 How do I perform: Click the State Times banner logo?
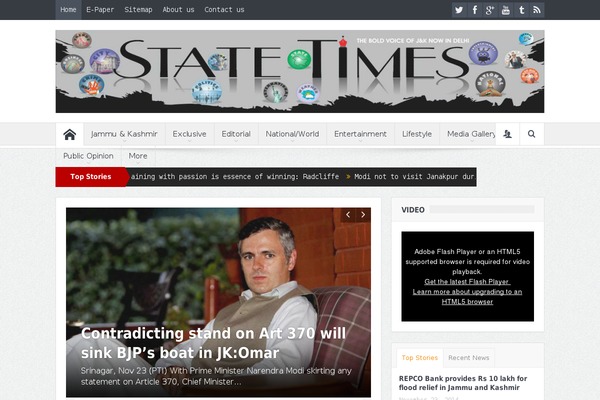(300, 71)
